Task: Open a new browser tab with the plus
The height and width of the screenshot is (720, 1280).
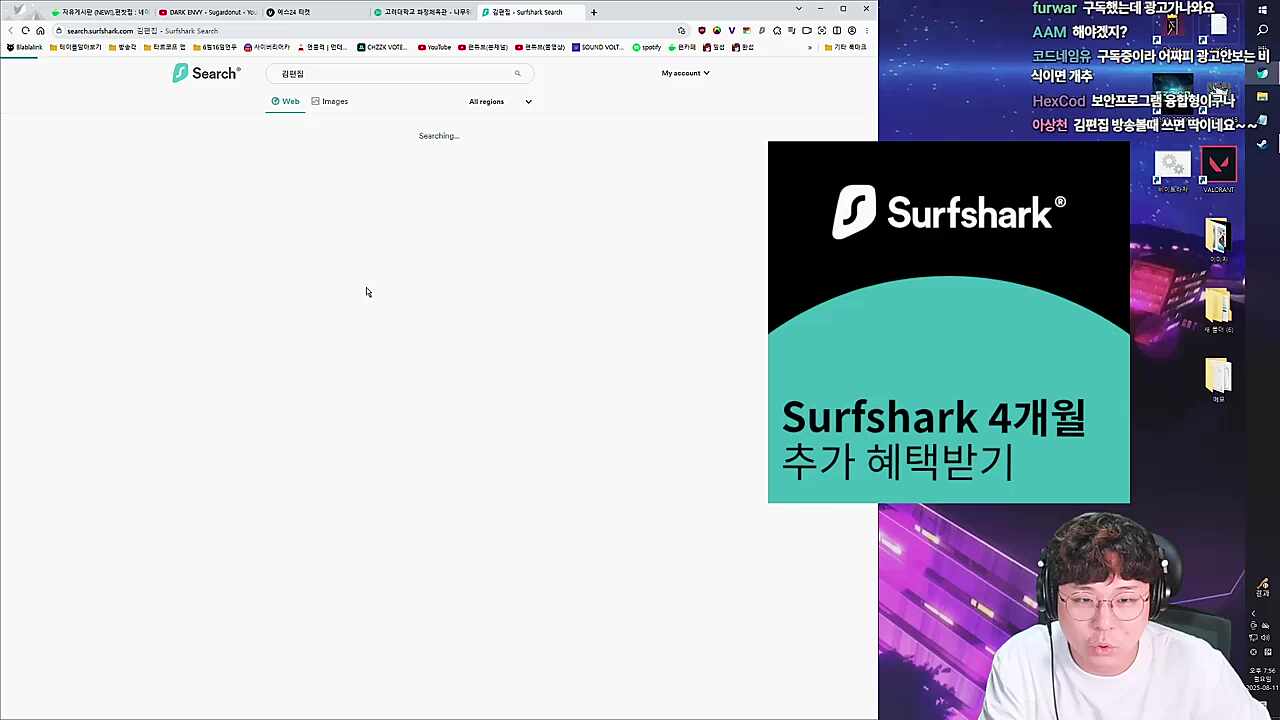Action: pyautogui.click(x=593, y=12)
